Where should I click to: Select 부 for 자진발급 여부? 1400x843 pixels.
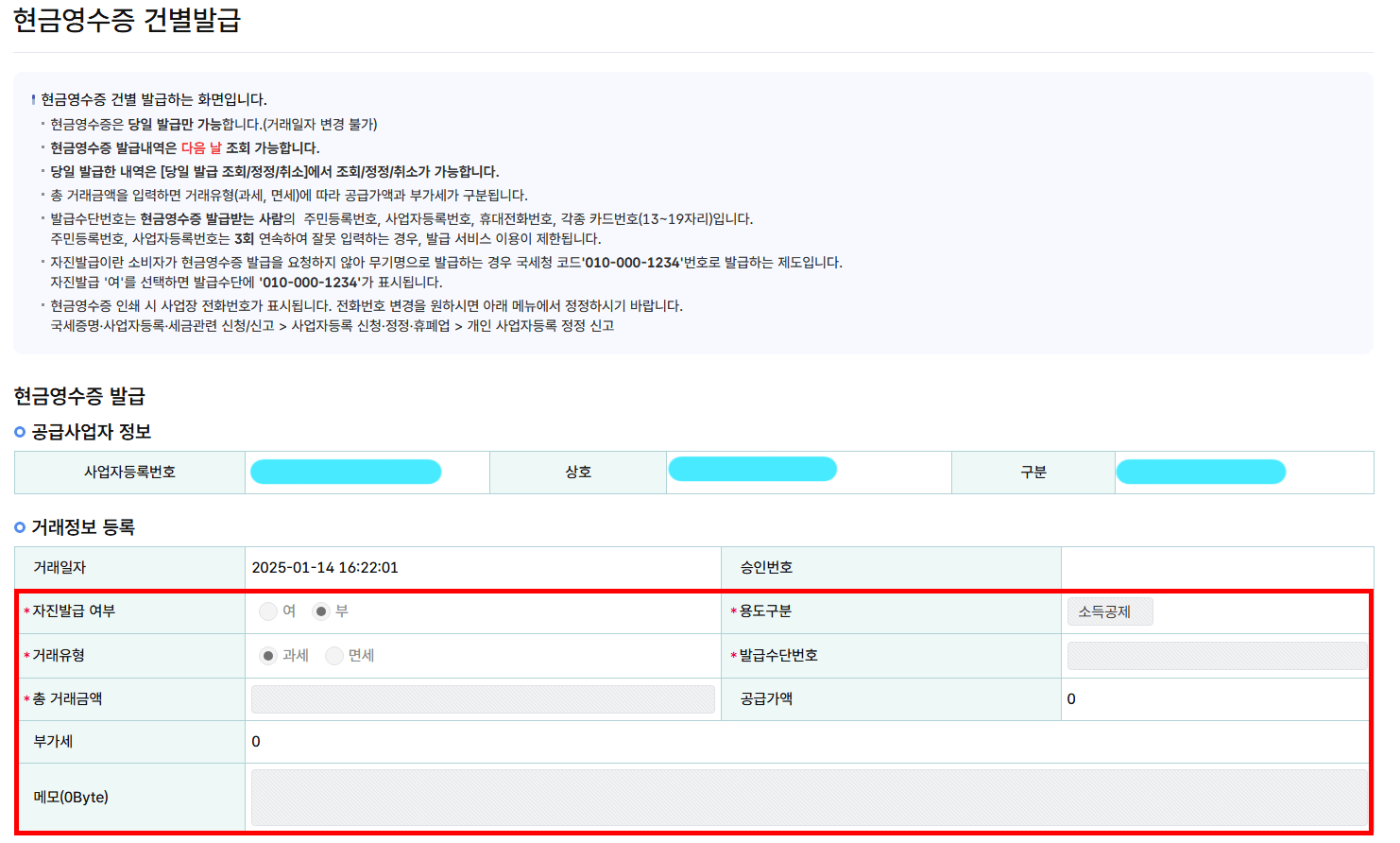321,611
